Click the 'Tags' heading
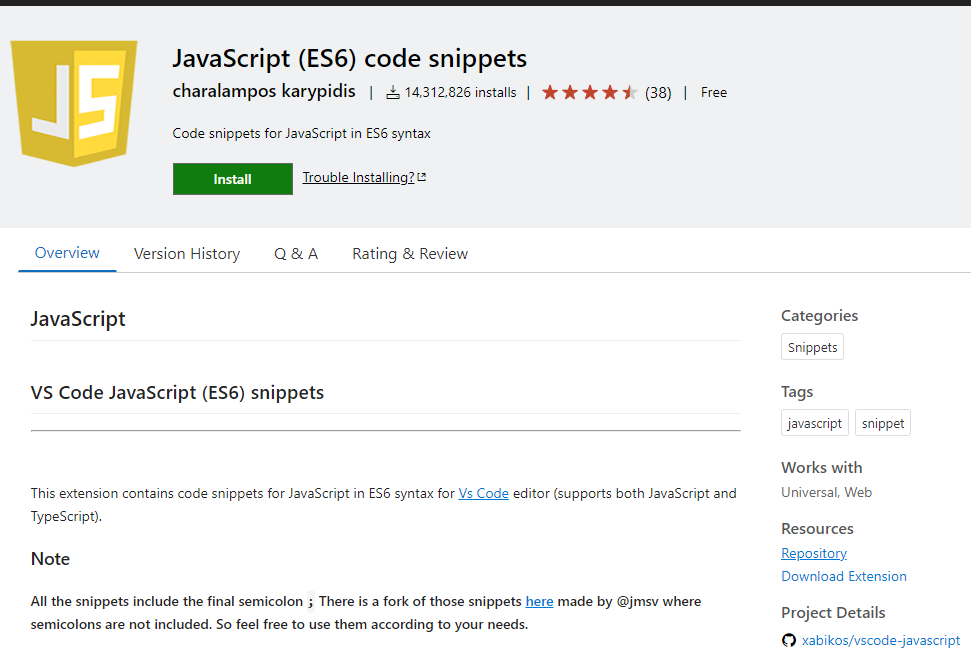 click(797, 392)
